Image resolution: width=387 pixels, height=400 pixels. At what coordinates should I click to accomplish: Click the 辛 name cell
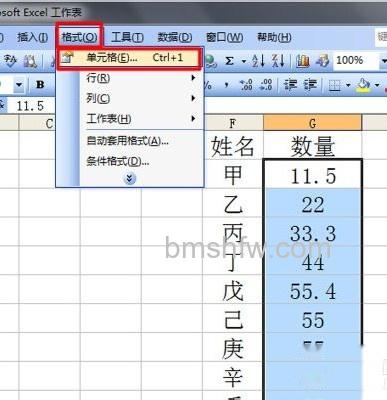[233, 376]
